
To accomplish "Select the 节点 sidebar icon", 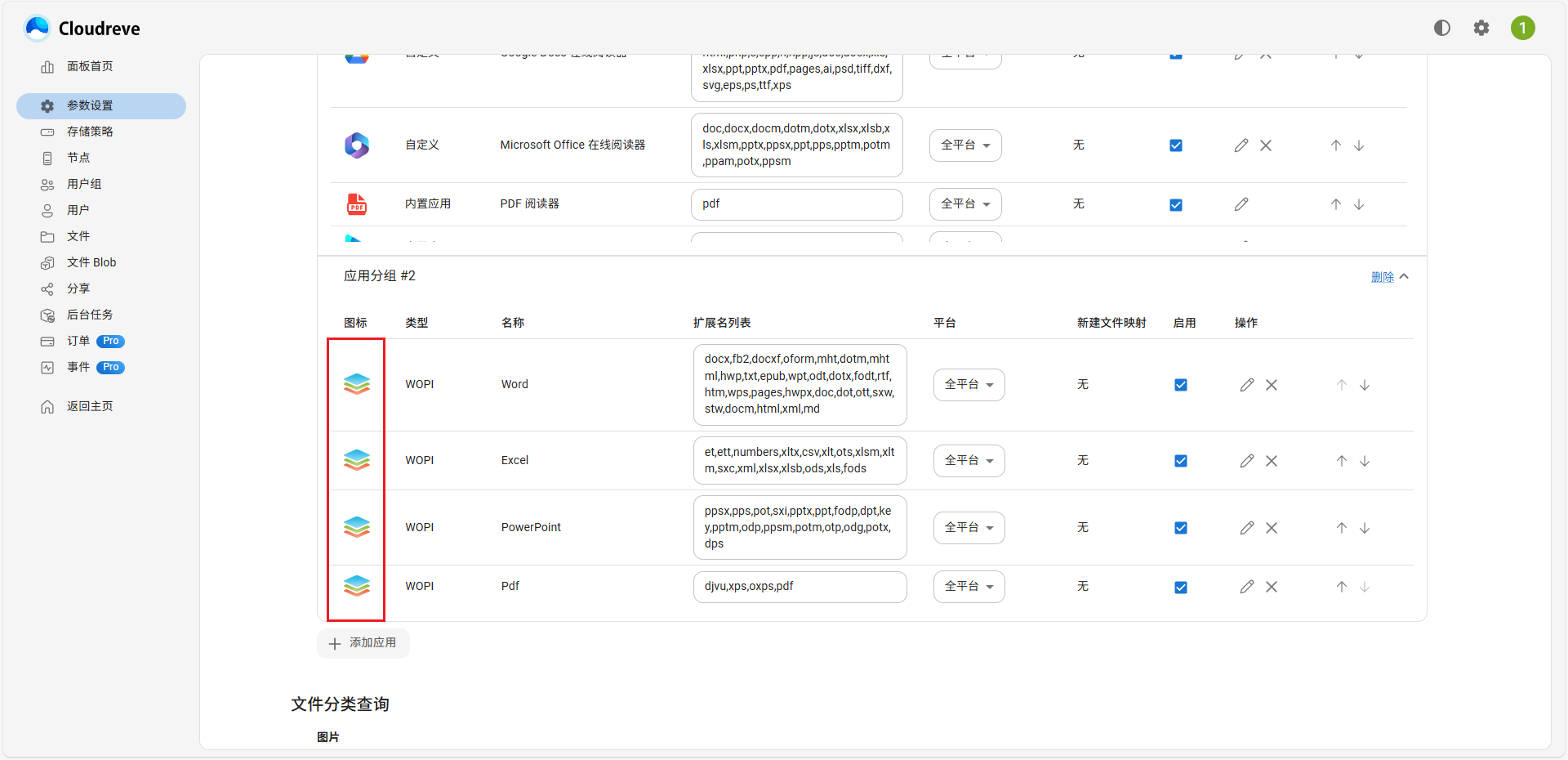I will click(x=47, y=158).
